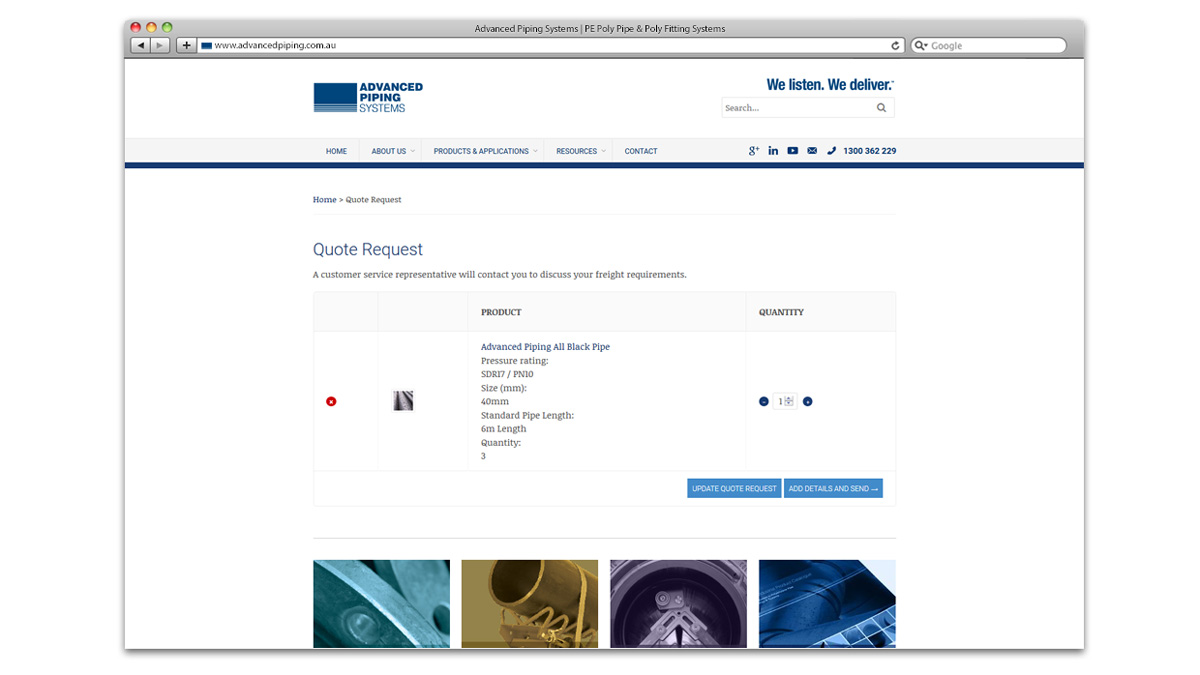Open the Advanced Piping All Black Pipe link
The height and width of the screenshot is (675, 1200).
[x=545, y=347]
